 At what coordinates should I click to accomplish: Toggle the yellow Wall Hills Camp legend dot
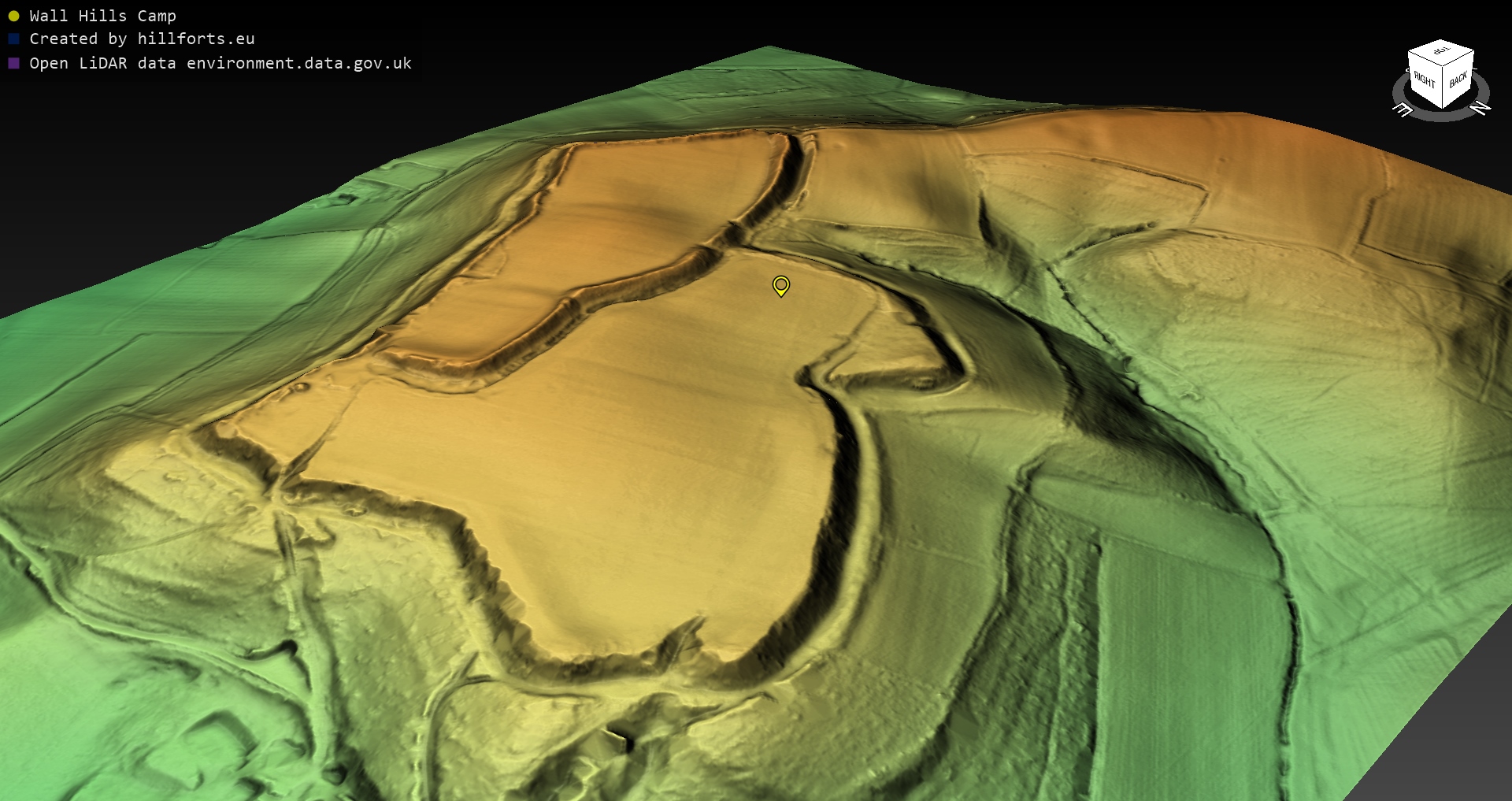pyautogui.click(x=13, y=16)
